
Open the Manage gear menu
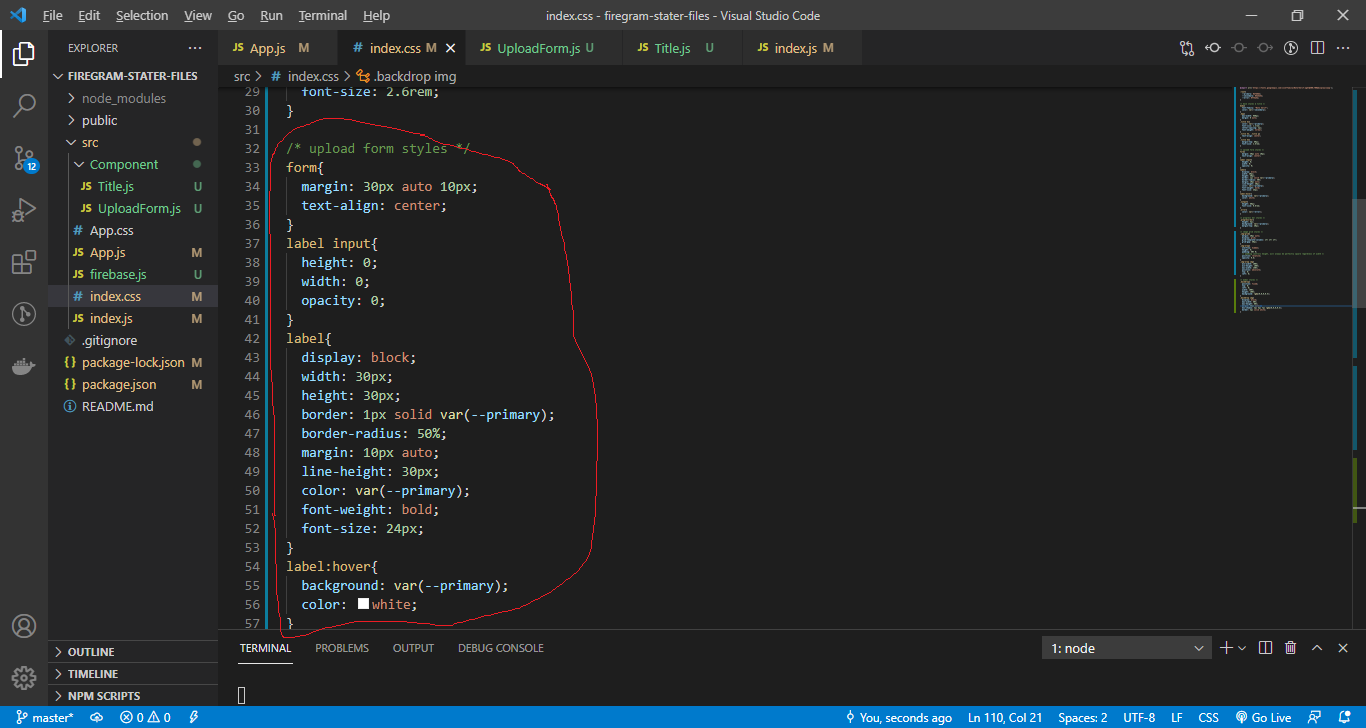coord(24,677)
